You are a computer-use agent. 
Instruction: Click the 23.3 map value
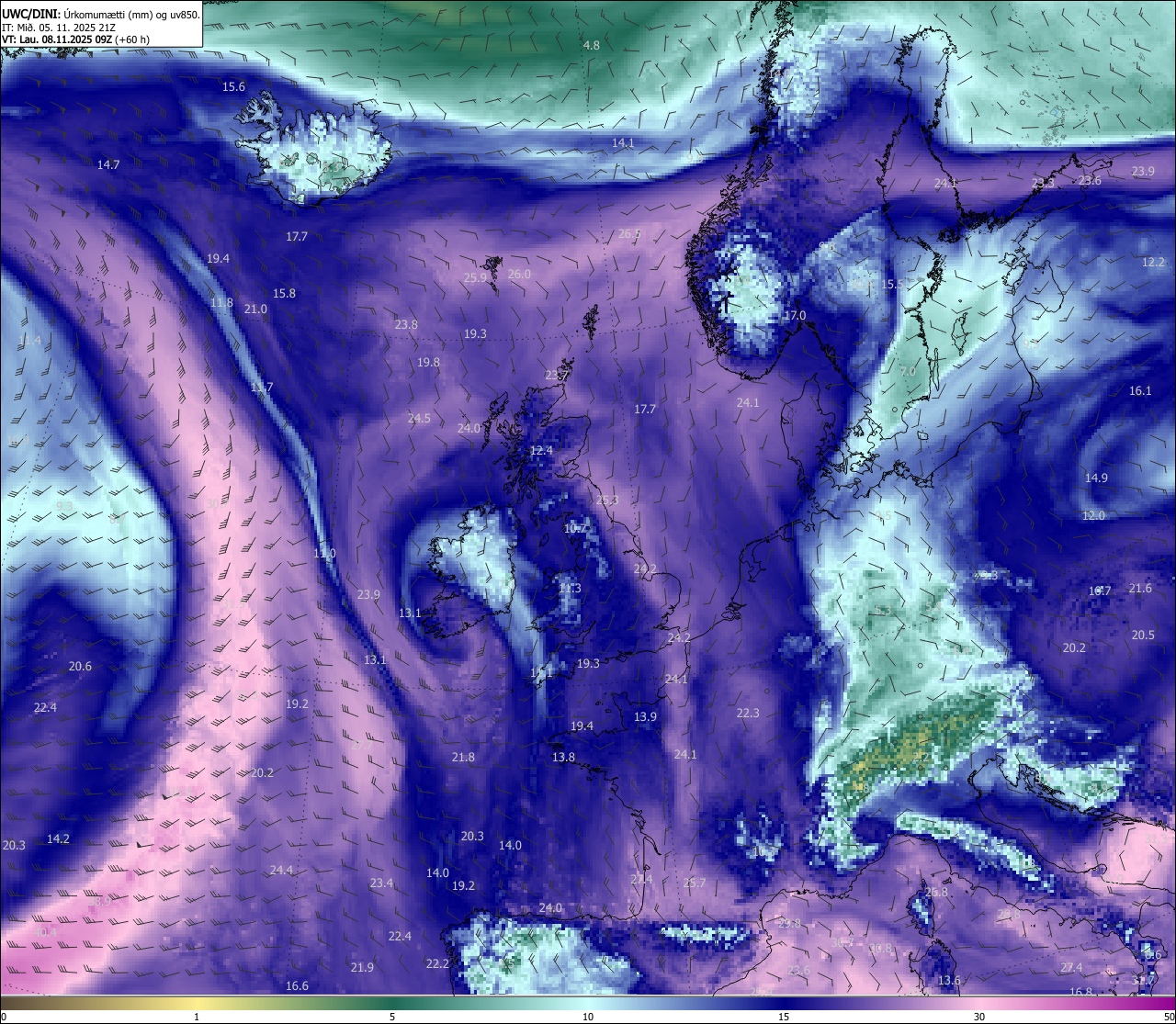click(1043, 183)
